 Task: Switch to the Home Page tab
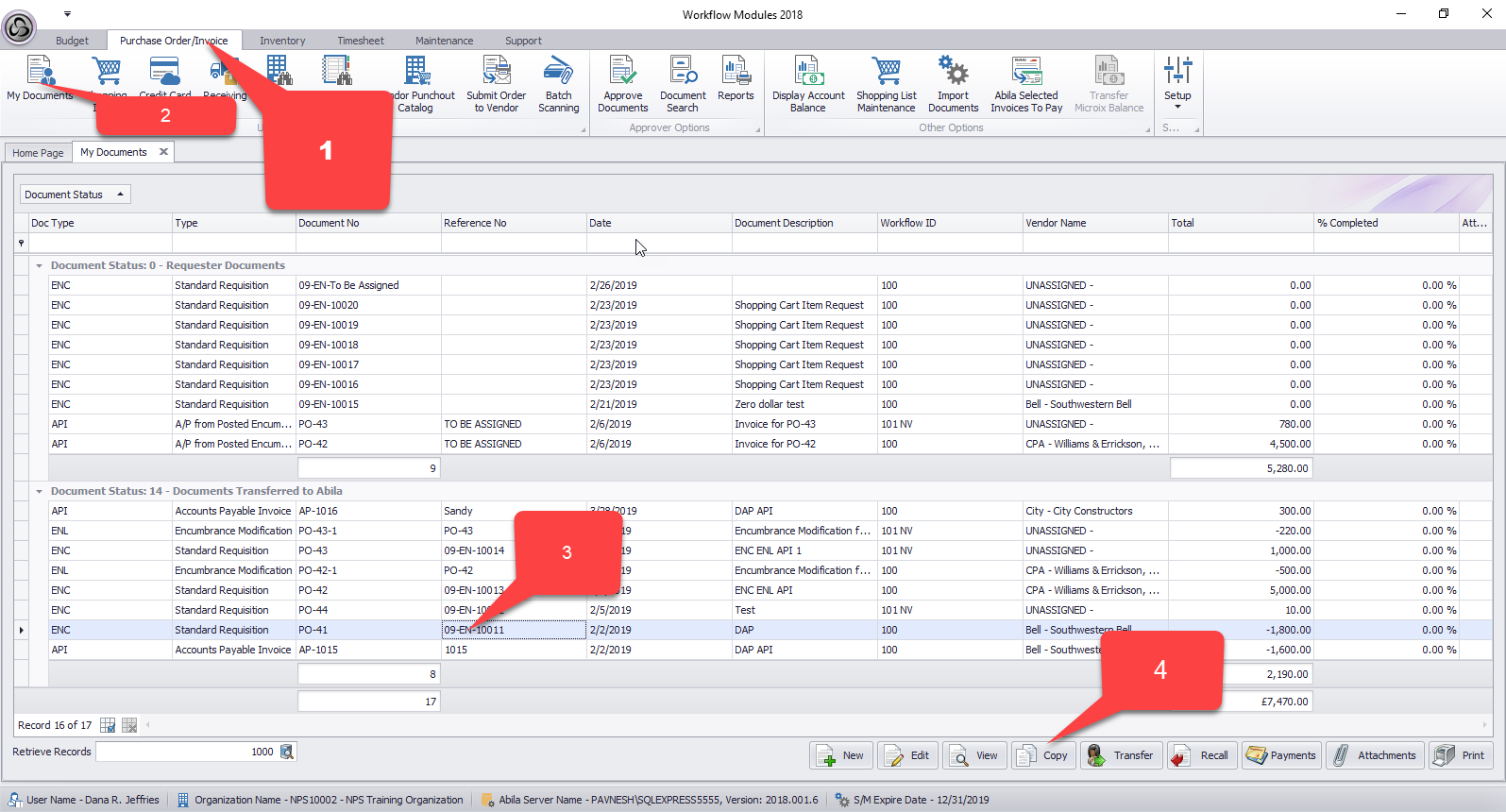[x=38, y=153]
